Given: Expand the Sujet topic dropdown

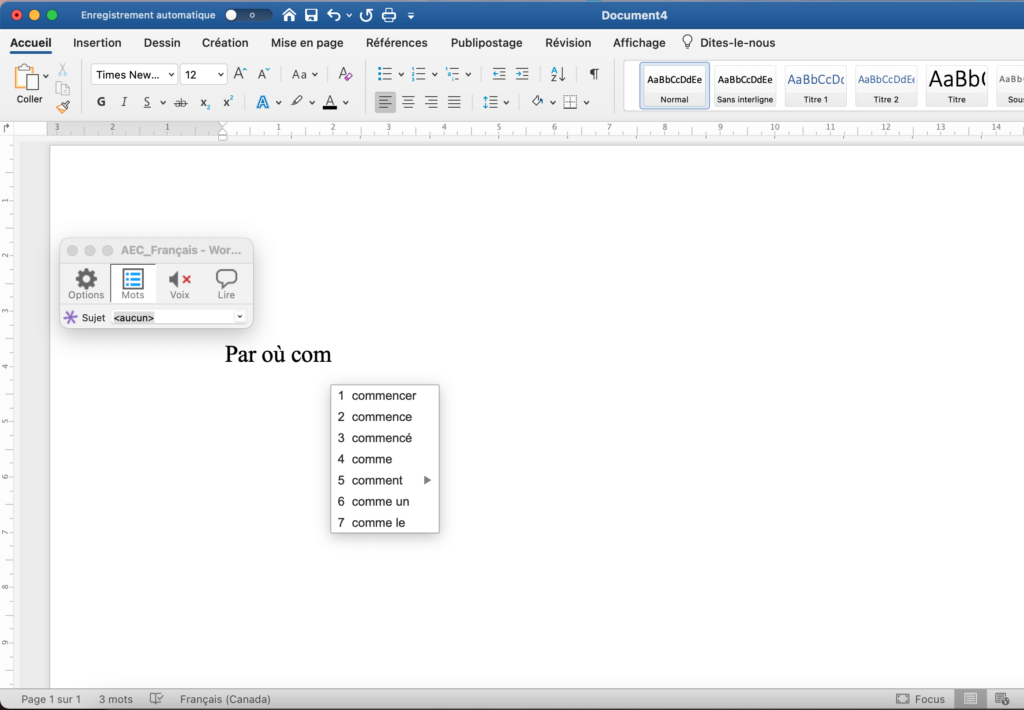Looking at the screenshot, I should [x=240, y=317].
